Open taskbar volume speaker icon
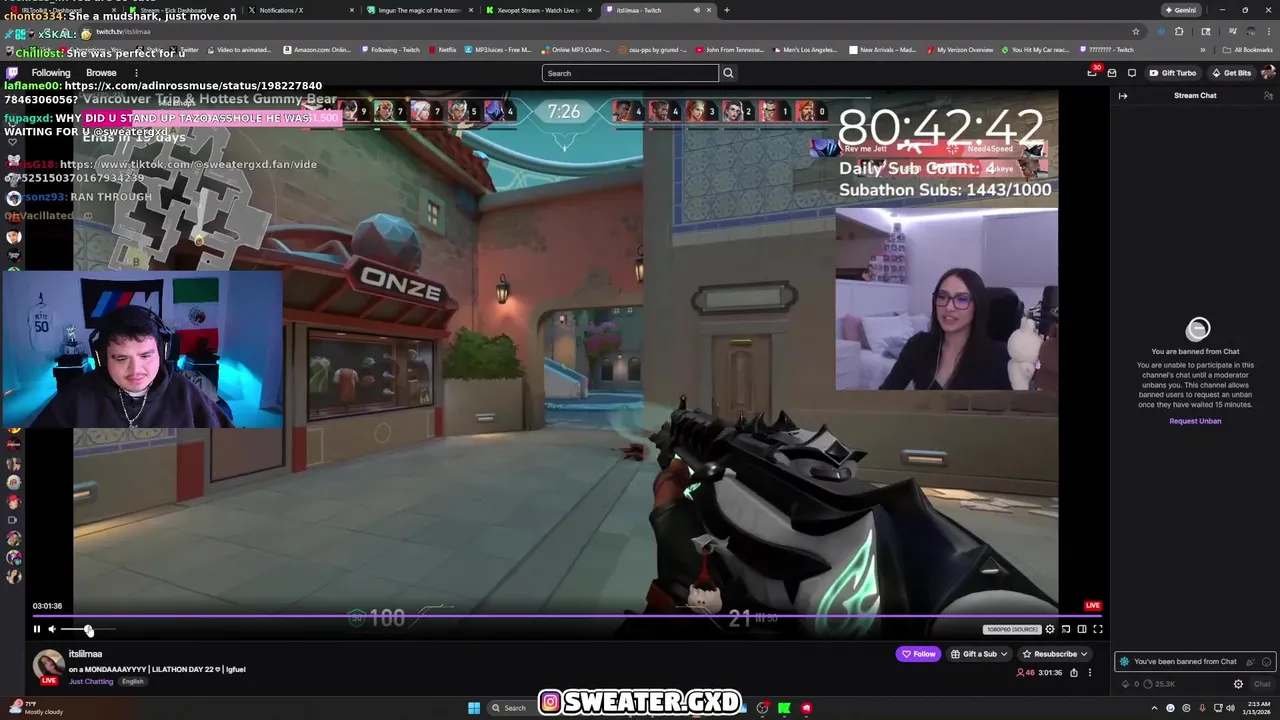Image resolution: width=1280 pixels, height=720 pixels. coord(1232,708)
